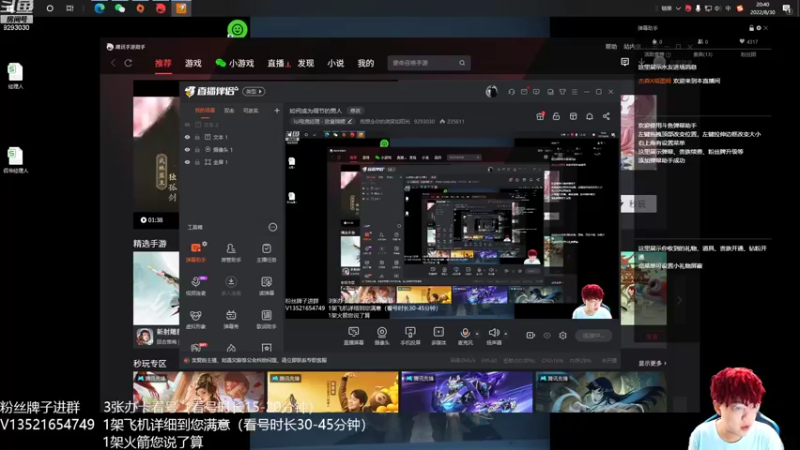
Task: Open the 弹幕秀 tool
Action: [x=231, y=319]
